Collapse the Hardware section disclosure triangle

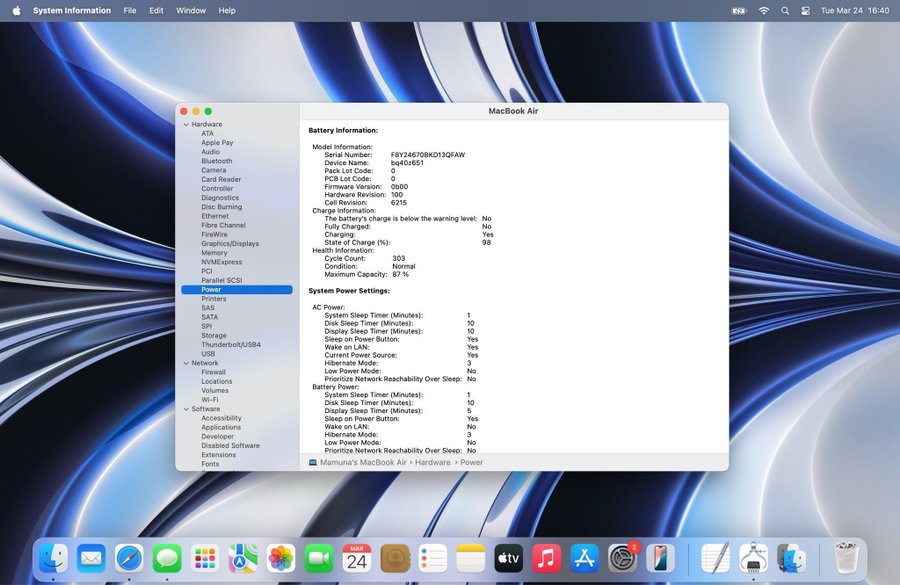[x=185, y=124]
